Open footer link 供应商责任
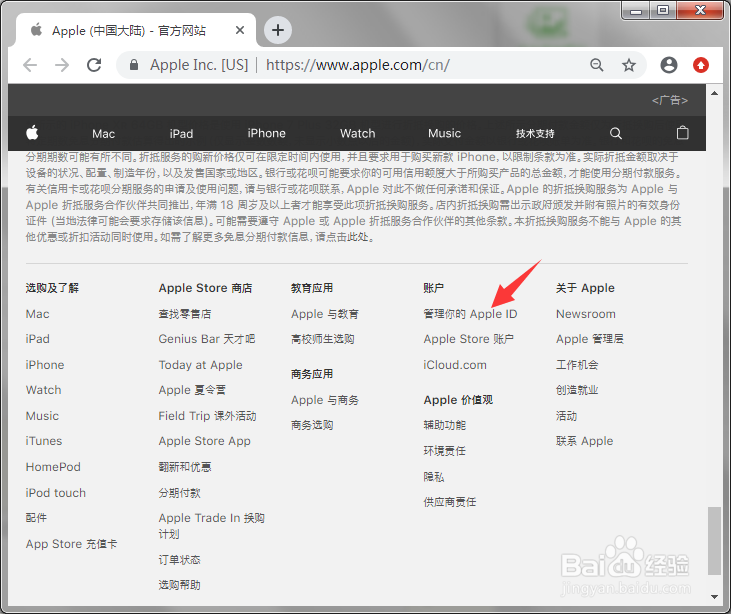This screenshot has width=731, height=614. pos(449,502)
